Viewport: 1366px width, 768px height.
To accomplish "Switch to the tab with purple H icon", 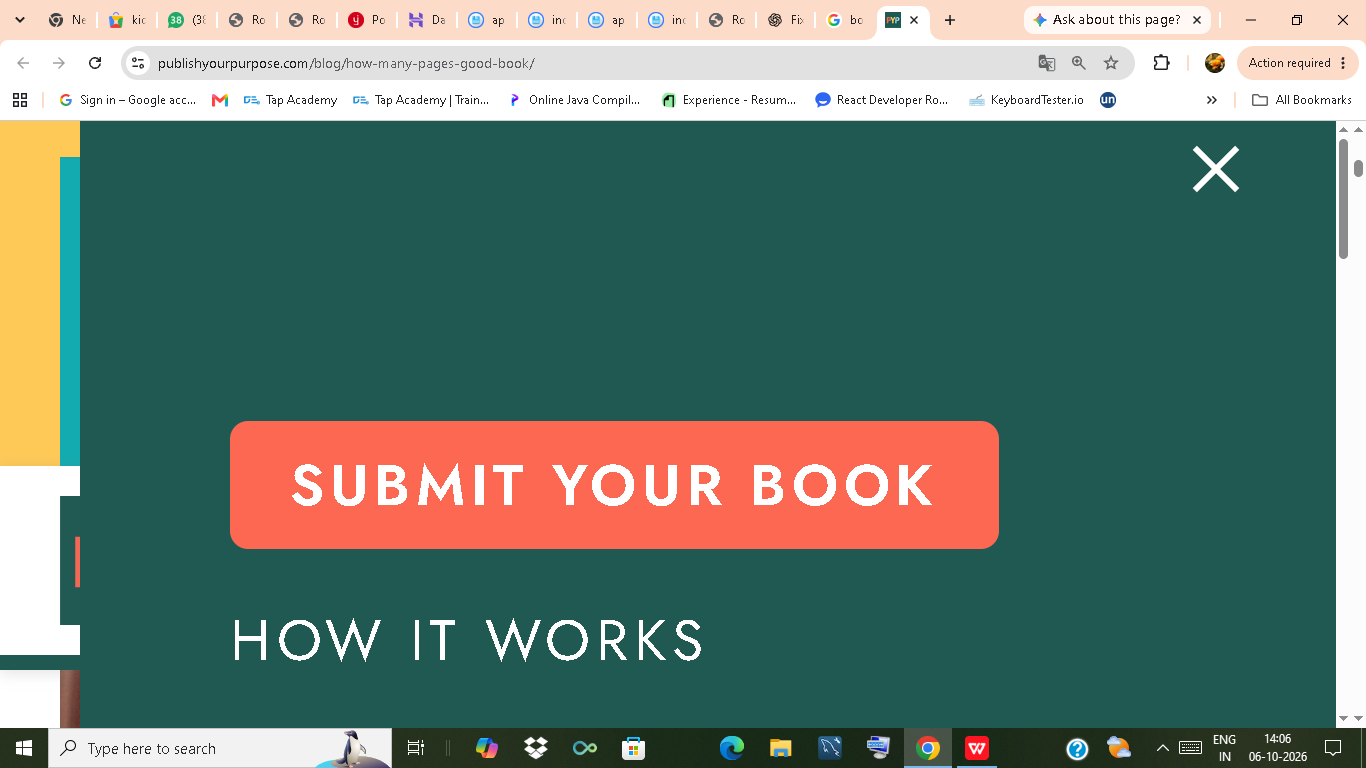I will coord(427,20).
